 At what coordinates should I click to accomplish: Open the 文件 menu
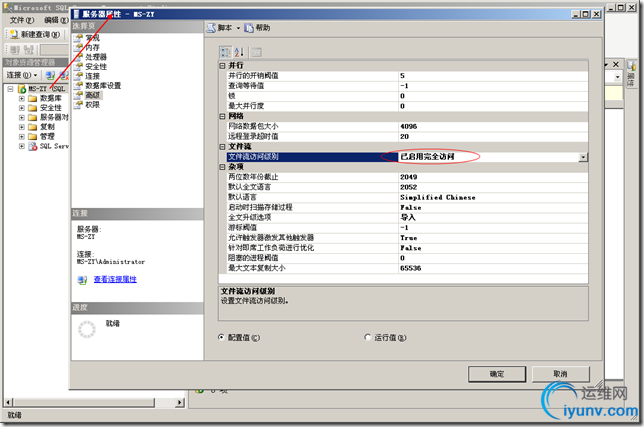tap(22, 20)
